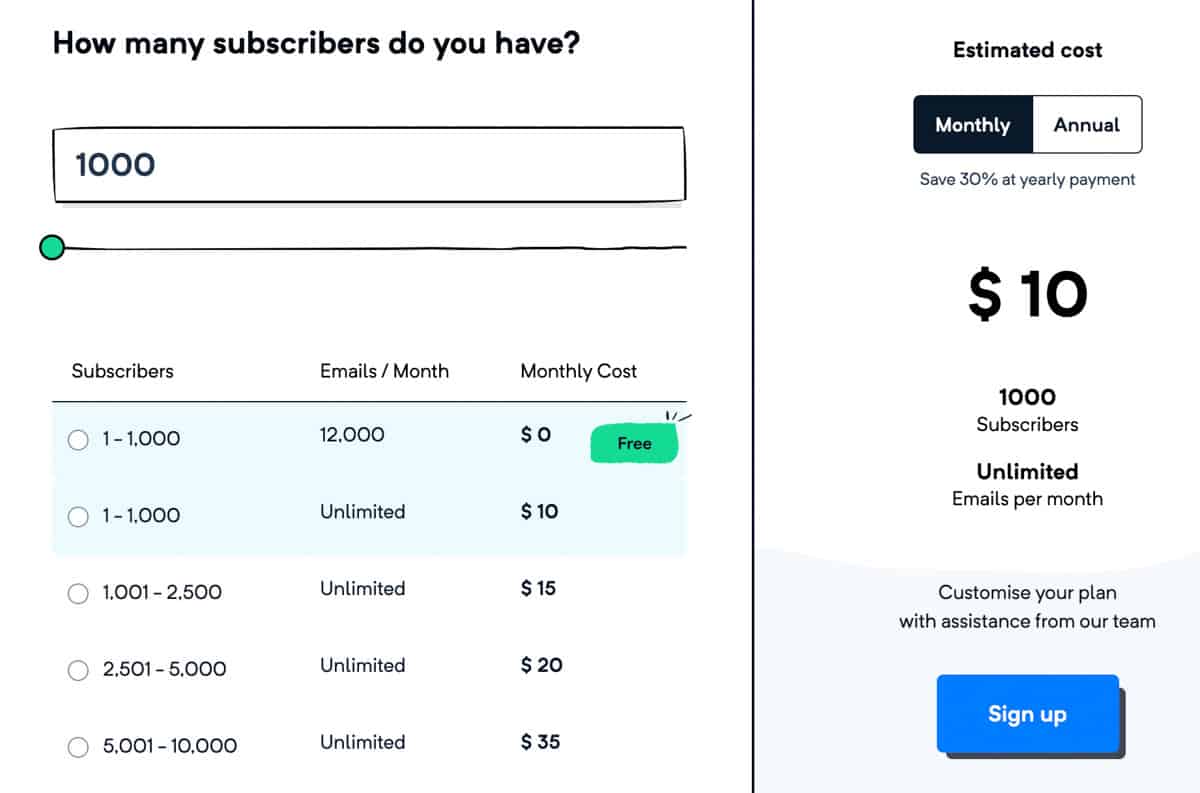Select the 5,001–10,000 subscribers radio button

78,747
